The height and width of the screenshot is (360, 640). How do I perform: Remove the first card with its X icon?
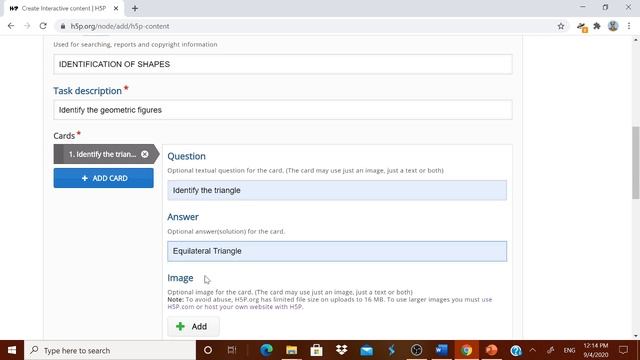[x=144, y=154]
